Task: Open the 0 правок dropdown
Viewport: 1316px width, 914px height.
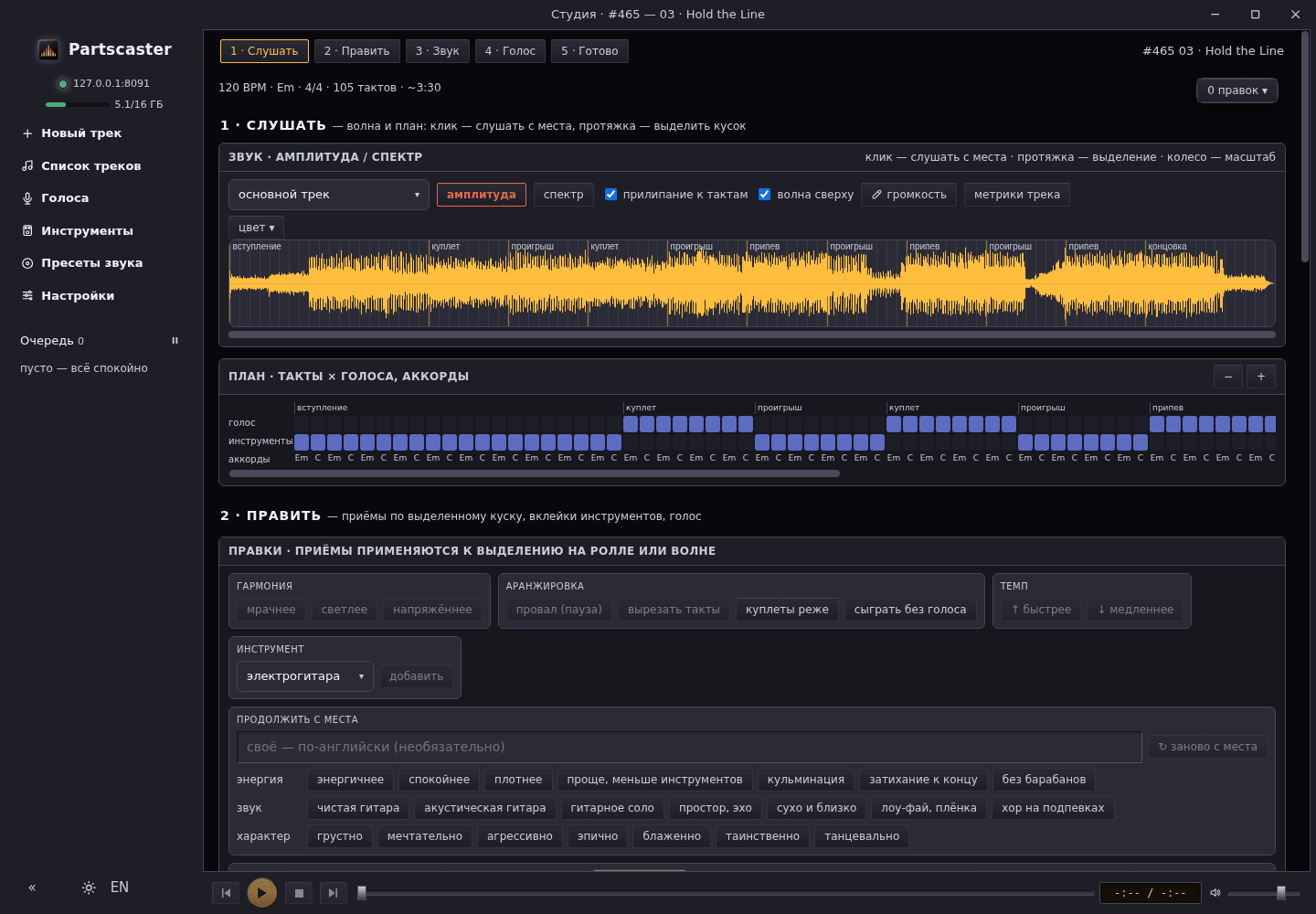Action: 1237,90
